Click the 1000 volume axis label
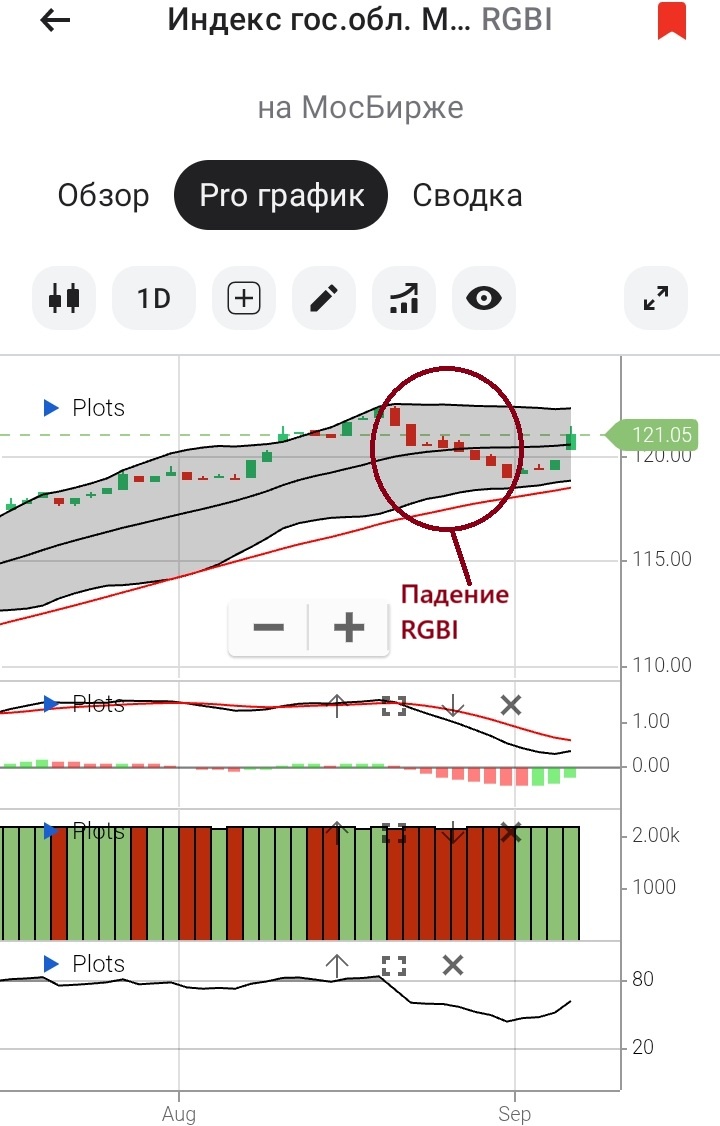 pos(654,887)
